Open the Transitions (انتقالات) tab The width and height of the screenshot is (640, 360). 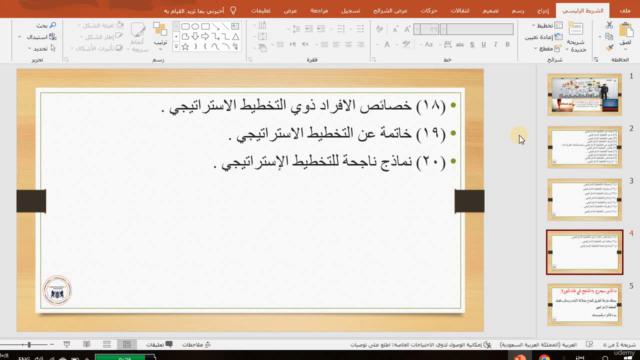click(460, 11)
